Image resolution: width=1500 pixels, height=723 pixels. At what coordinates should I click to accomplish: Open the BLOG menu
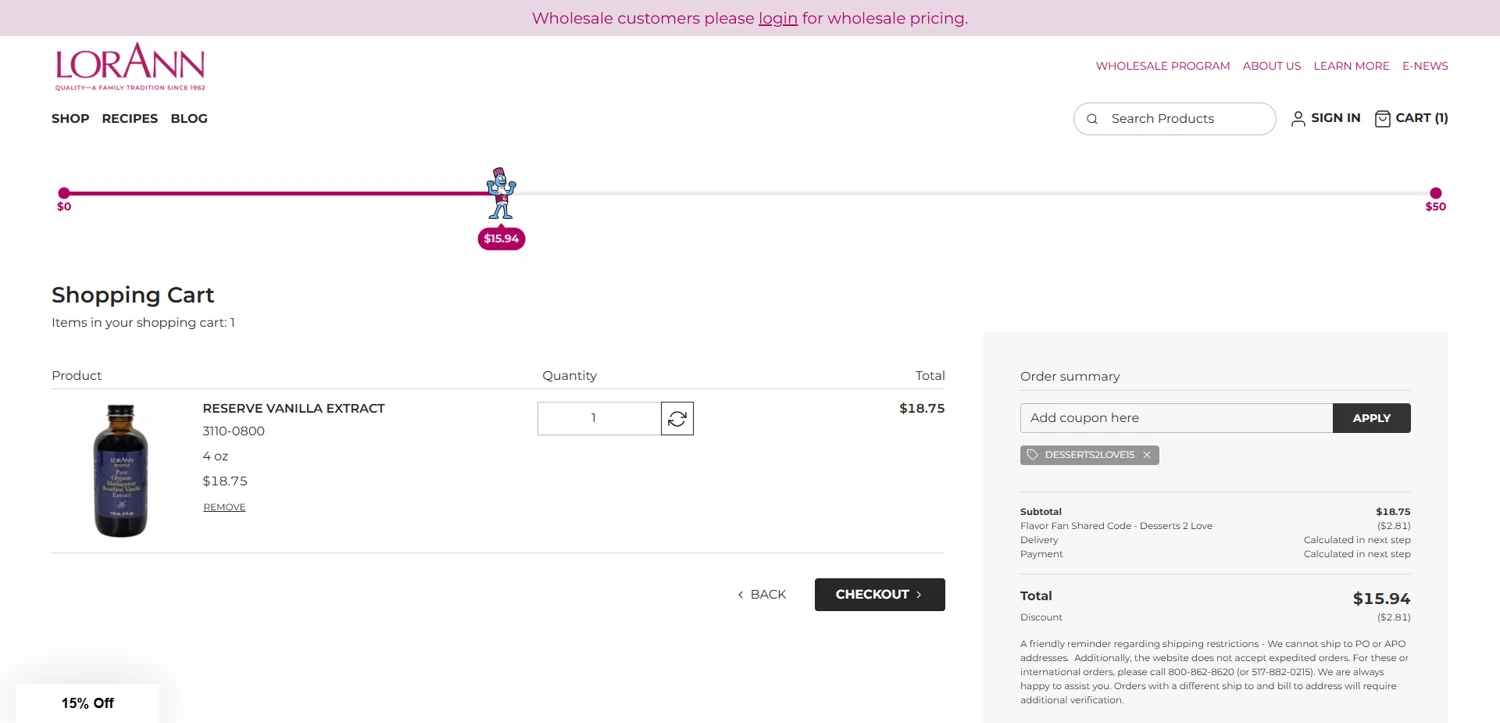(189, 119)
